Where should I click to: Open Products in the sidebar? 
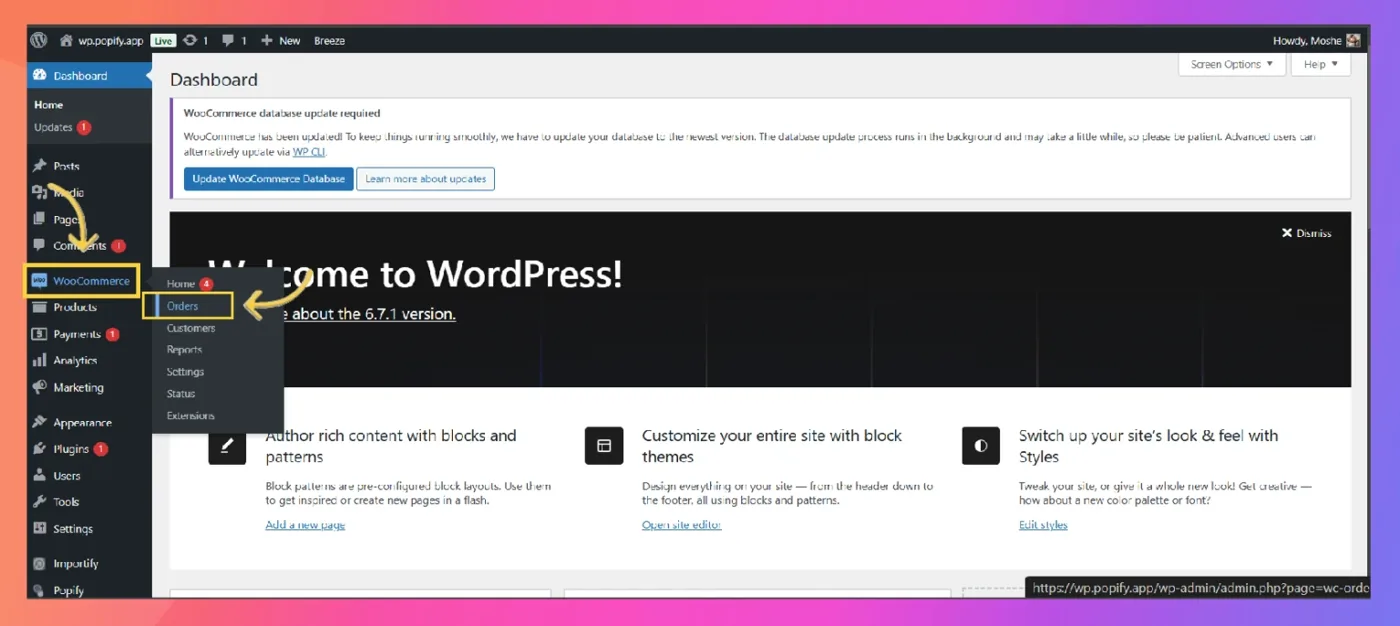tap(75, 307)
